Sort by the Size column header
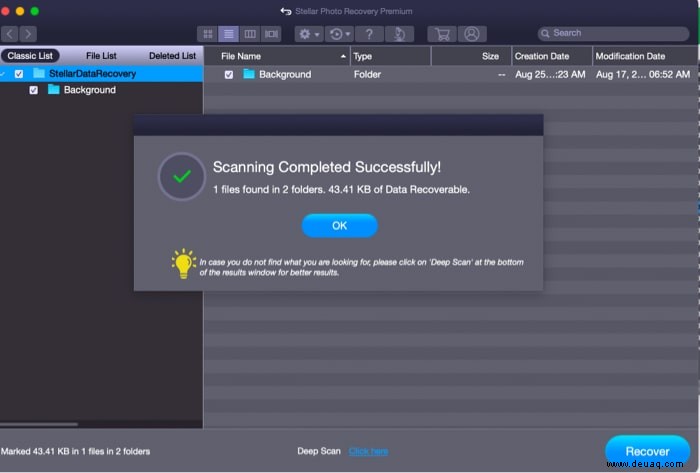Screen dimensions: 700x473 (471, 56)
